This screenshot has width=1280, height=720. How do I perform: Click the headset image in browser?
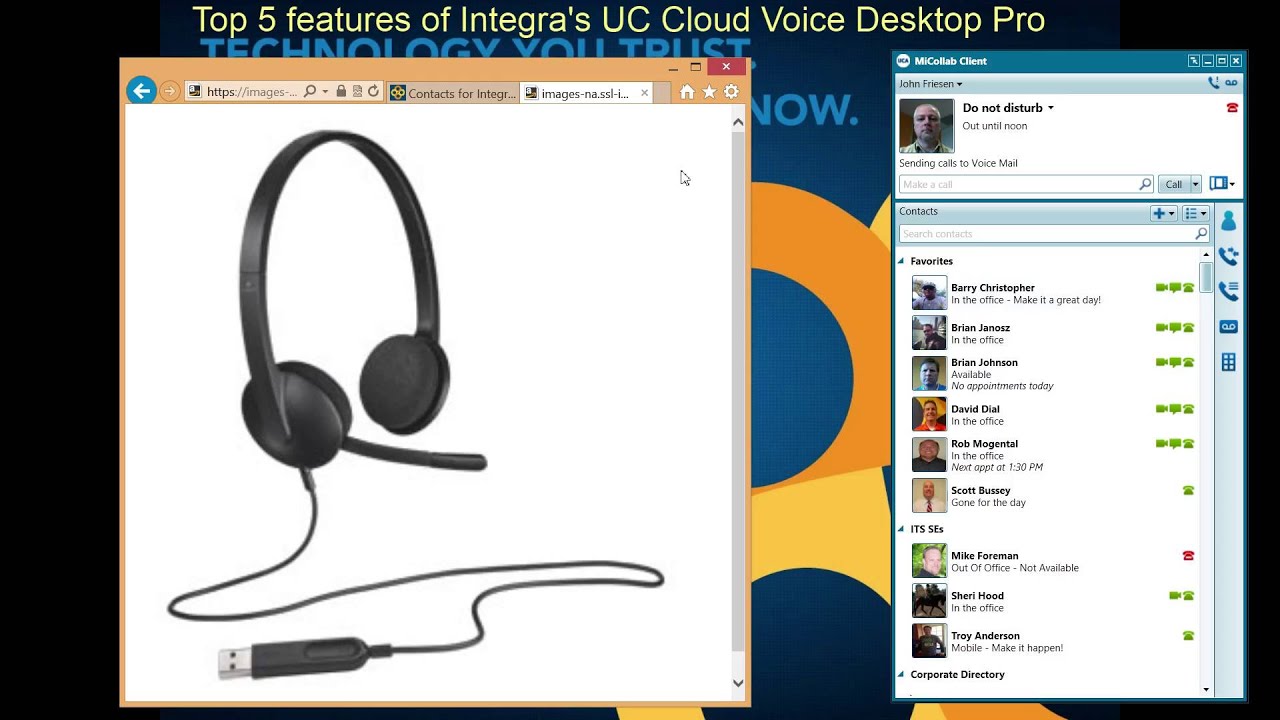pyautogui.click(x=415, y=405)
